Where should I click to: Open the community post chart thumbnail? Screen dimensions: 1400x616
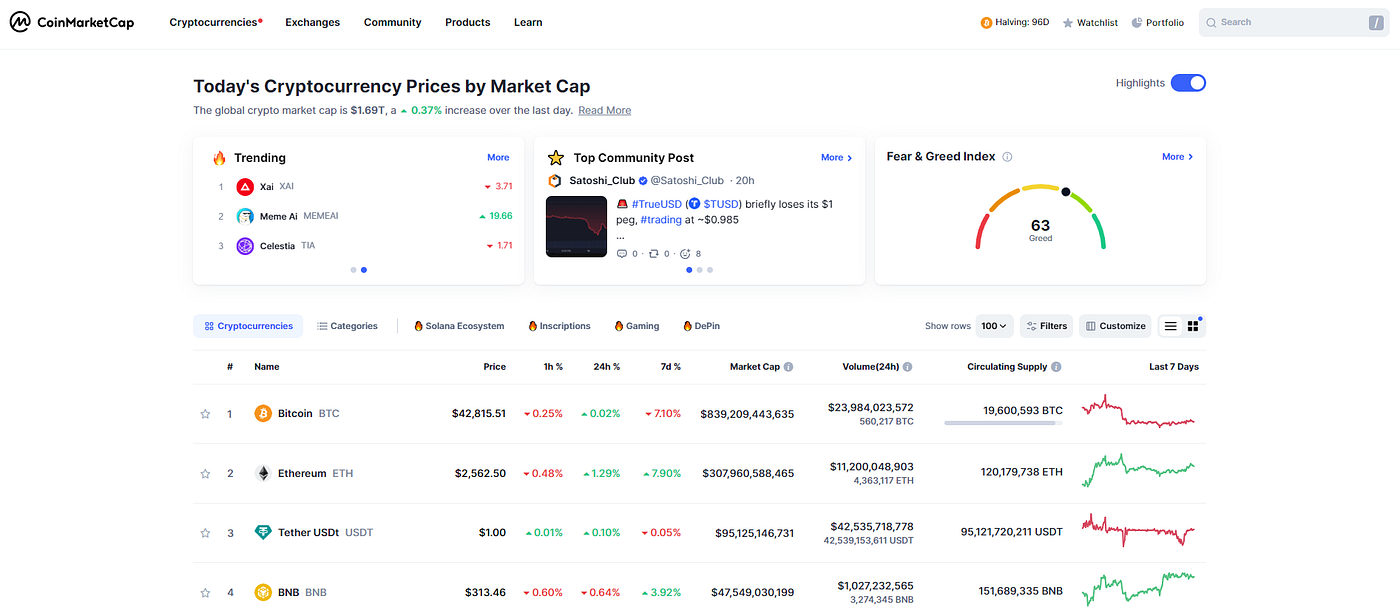pyautogui.click(x=576, y=226)
